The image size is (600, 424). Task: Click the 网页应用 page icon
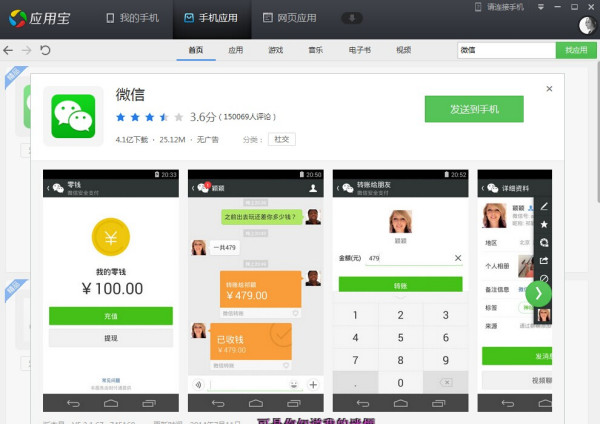tap(267, 18)
